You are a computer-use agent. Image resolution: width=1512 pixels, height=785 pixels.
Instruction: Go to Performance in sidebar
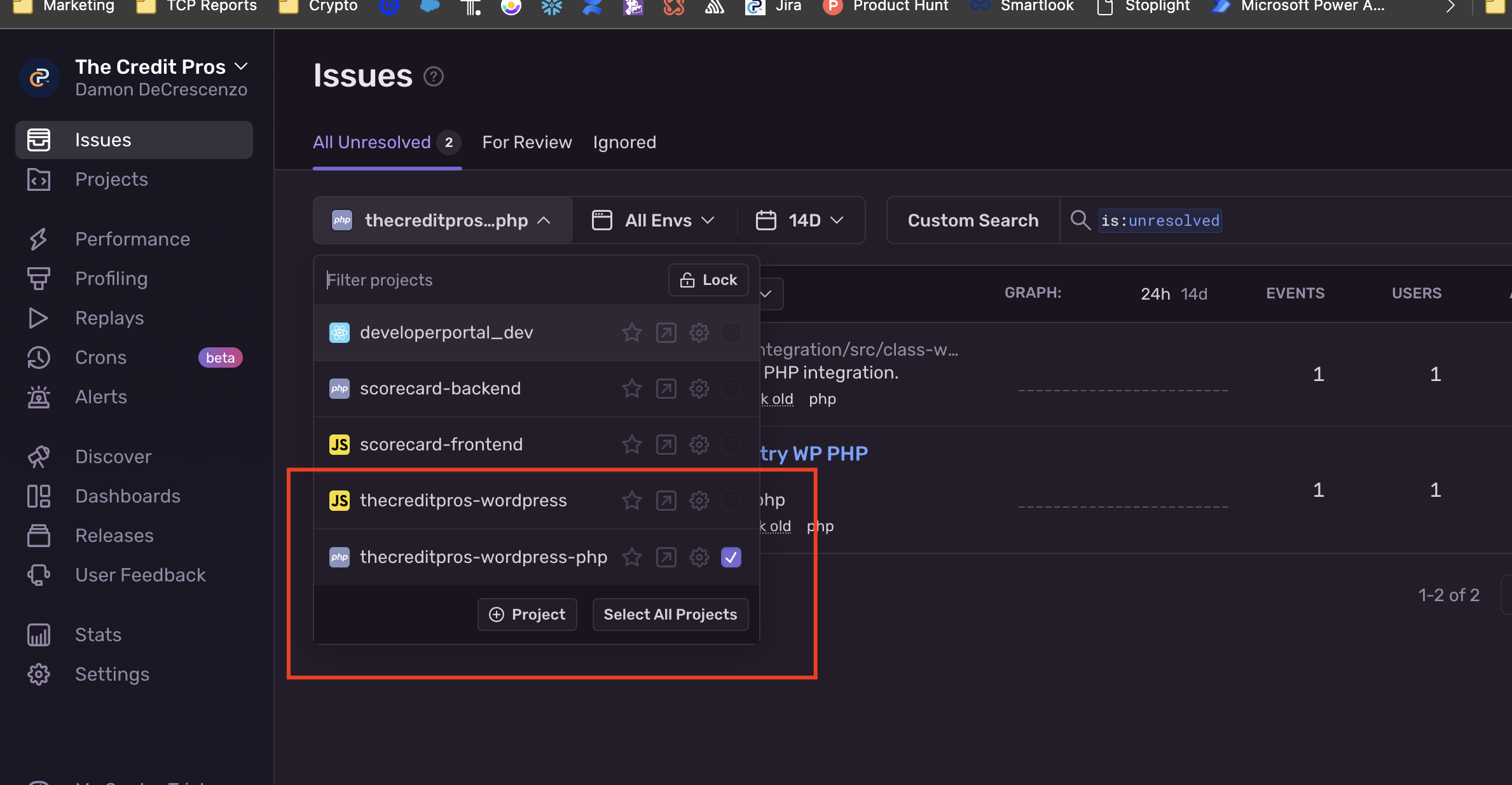tap(134, 239)
